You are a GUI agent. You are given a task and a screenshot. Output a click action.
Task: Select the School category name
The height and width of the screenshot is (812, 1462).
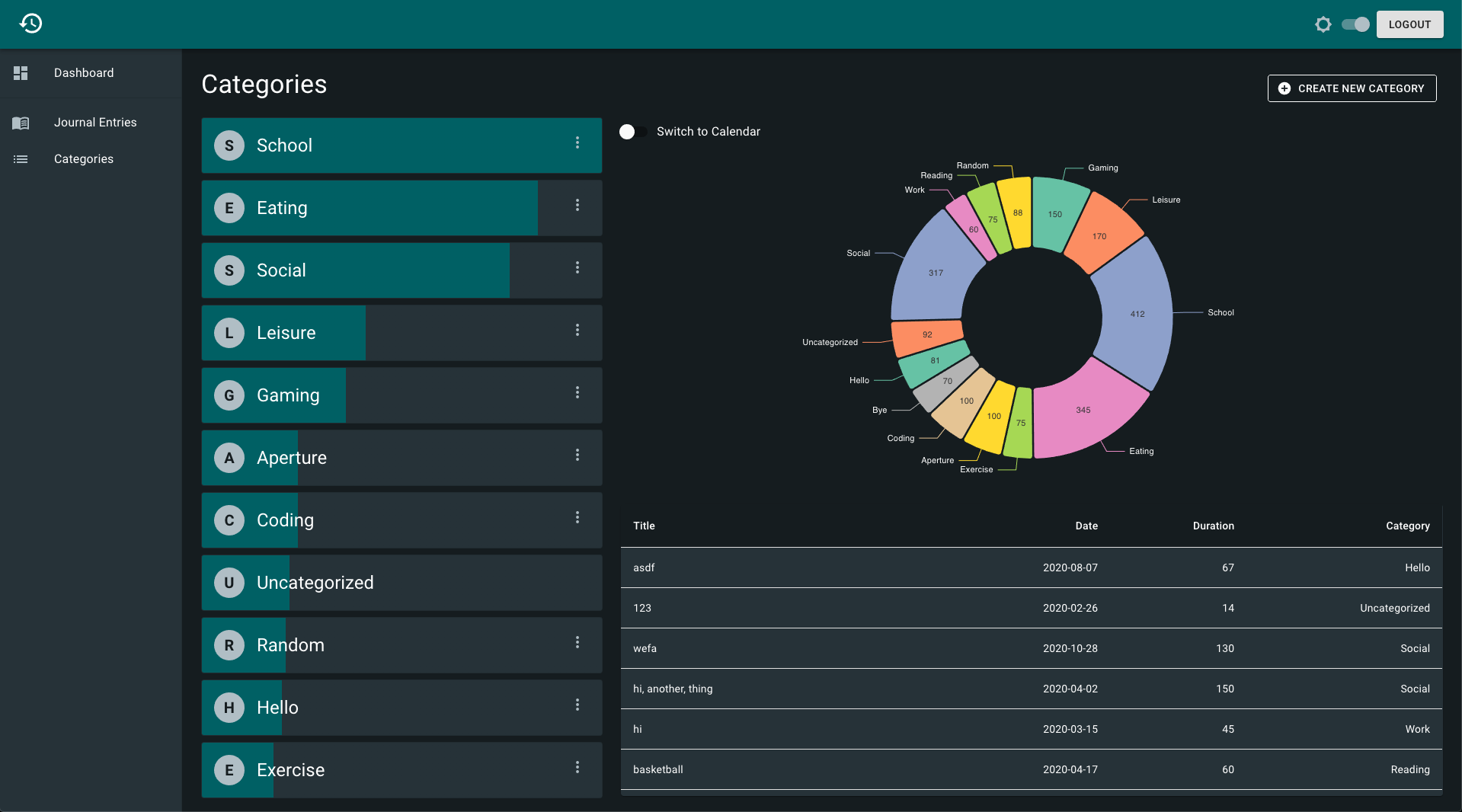point(284,145)
